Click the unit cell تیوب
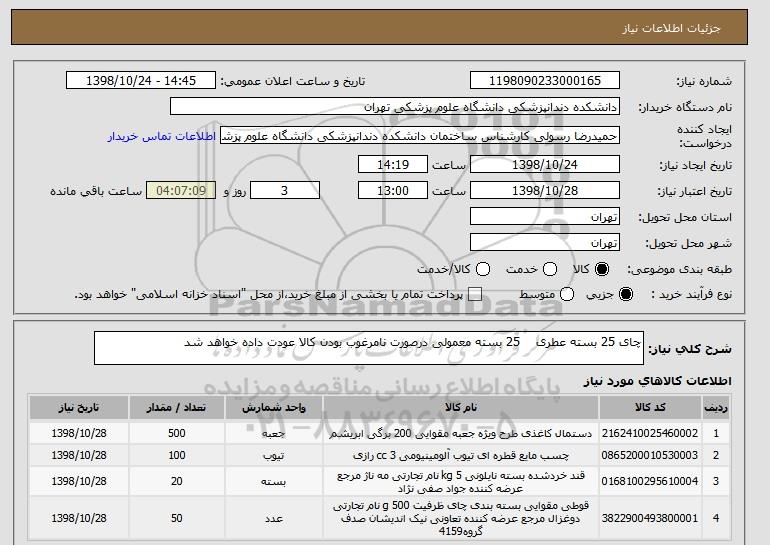 coord(274,456)
